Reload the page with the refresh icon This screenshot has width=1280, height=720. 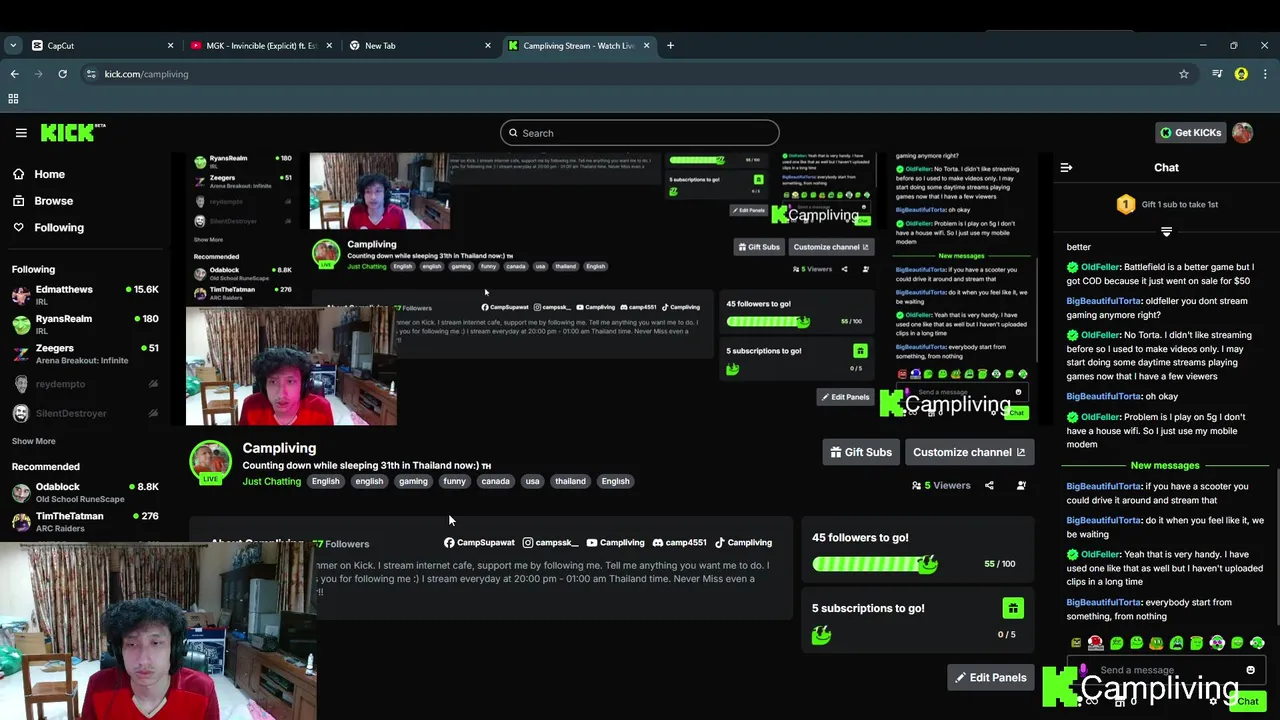point(62,74)
